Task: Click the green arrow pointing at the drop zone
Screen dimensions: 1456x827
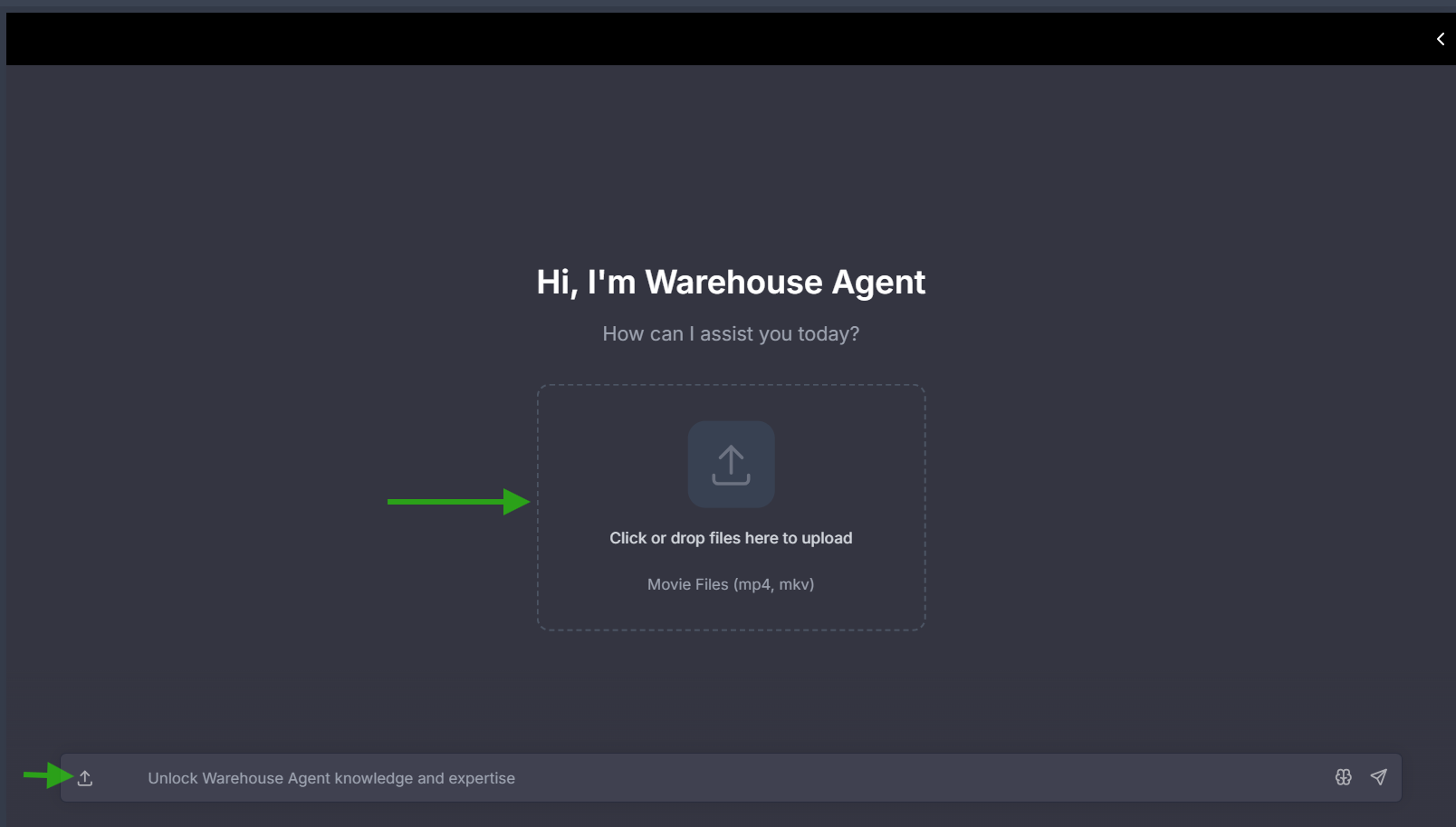Action: 458,502
